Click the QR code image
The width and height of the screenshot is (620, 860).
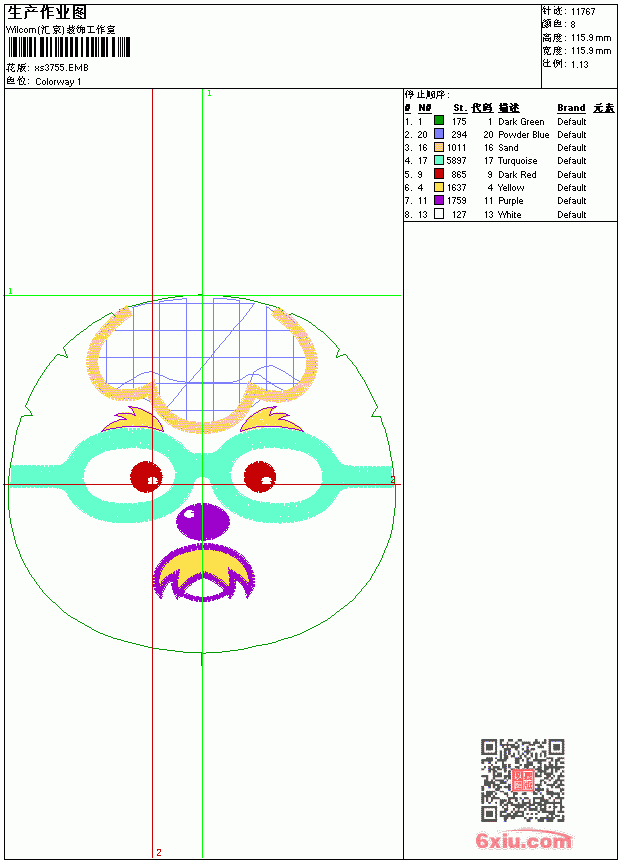tap(523, 780)
